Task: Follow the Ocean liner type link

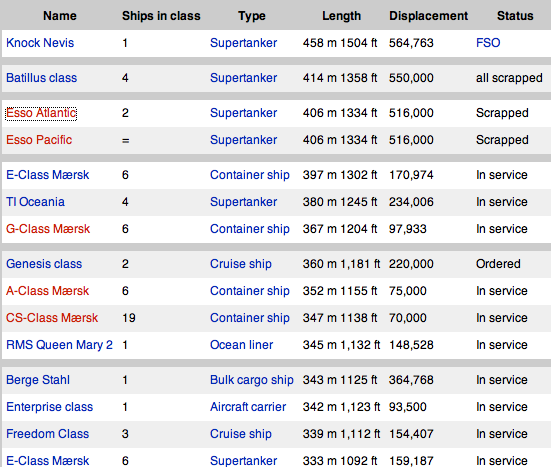Action: 241,345
